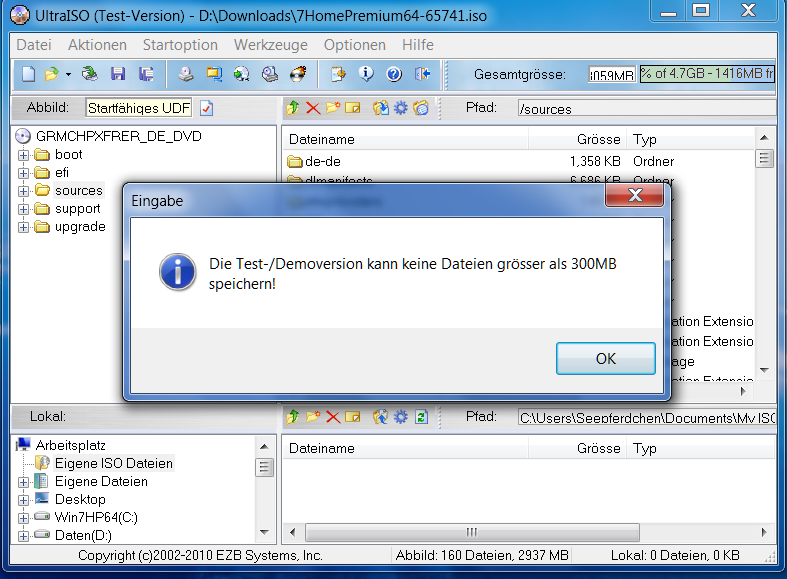Expand the Eigene Dateien node
Image resolution: width=787 pixels, height=579 pixels.
click(x=23, y=482)
